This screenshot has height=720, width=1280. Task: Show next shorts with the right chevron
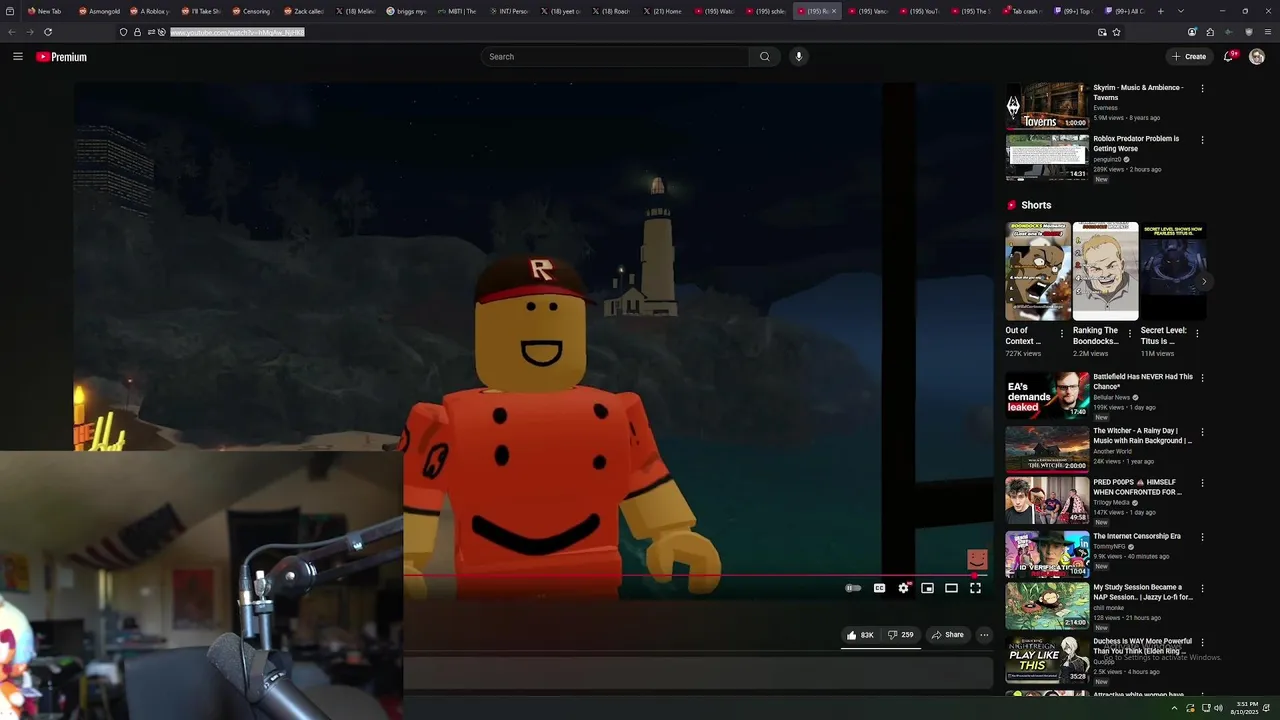click(1204, 281)
